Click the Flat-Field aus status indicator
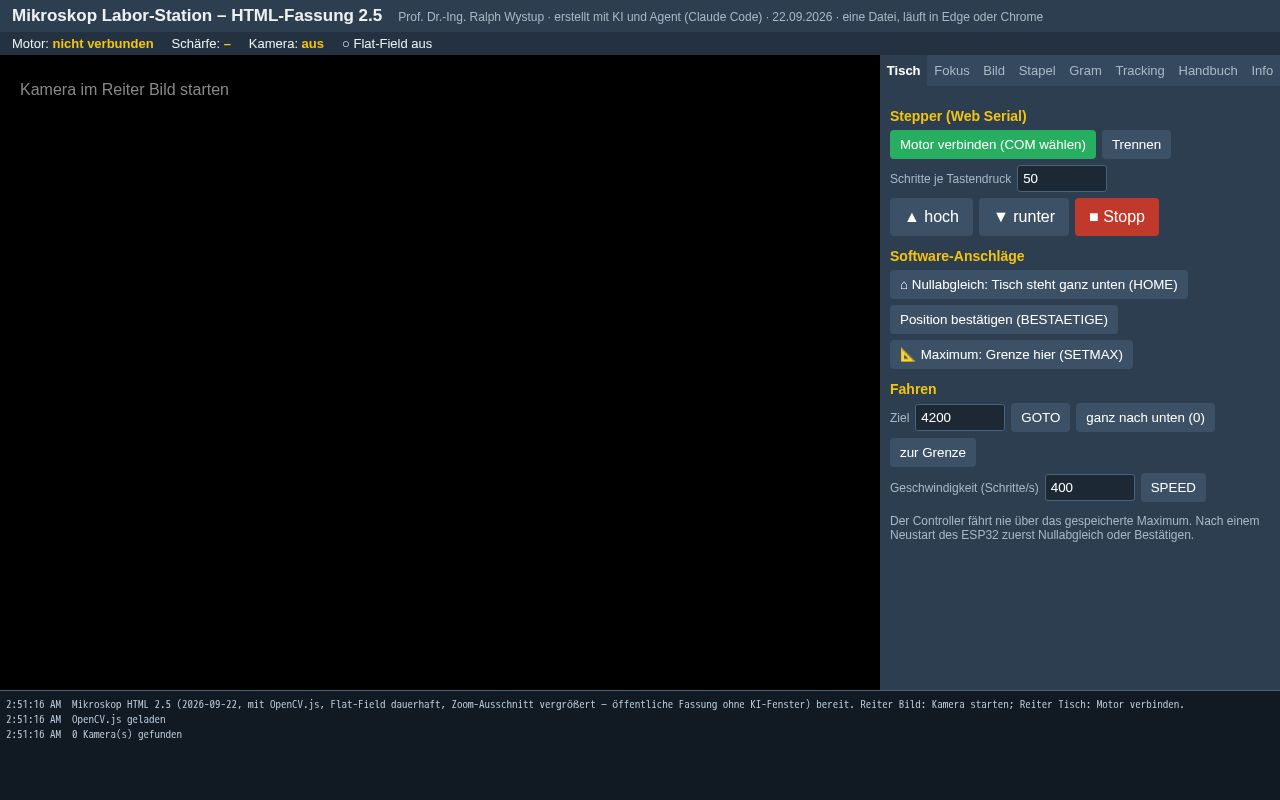 387,43
